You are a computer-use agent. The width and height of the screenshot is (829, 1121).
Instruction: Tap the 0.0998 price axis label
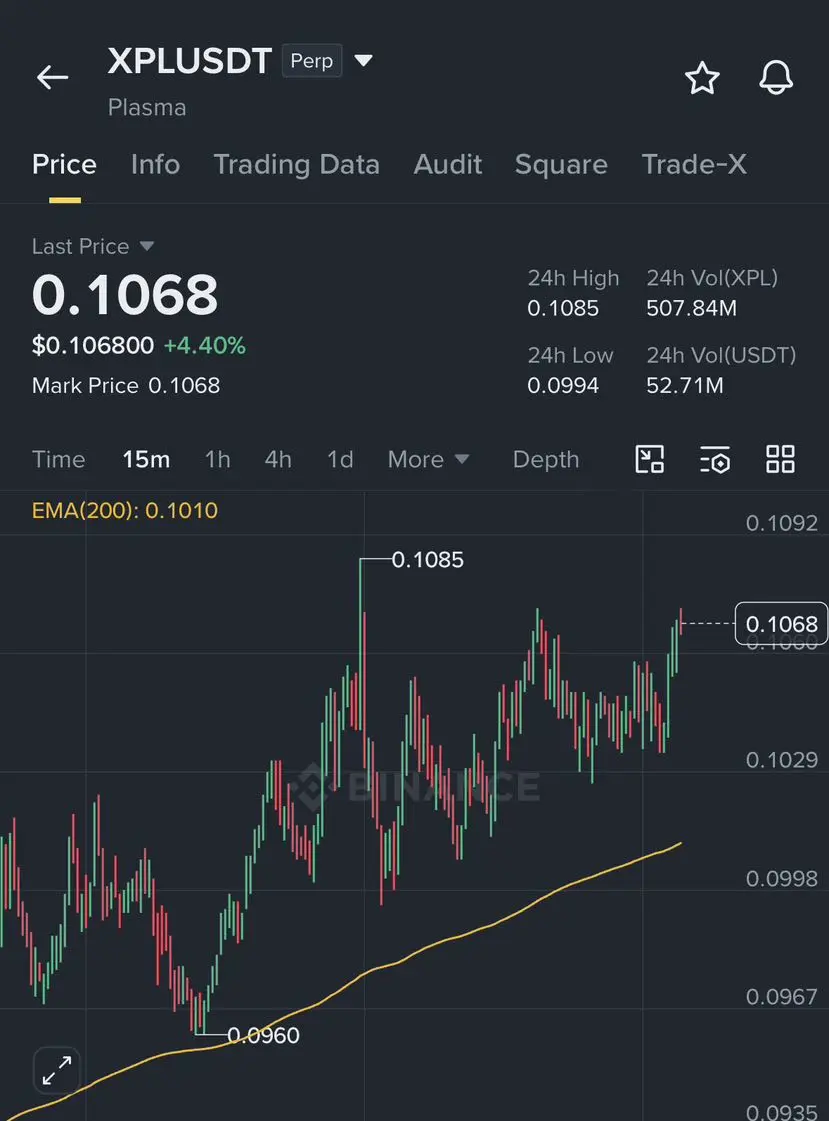click(x=782, y=878)
